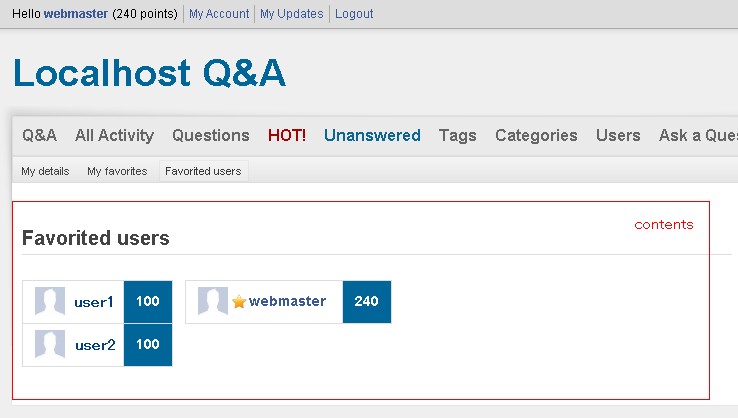Open My Updates page
The height and width of the screenshot is (418, 738).
pyautogui.click(x=292, y=14)
